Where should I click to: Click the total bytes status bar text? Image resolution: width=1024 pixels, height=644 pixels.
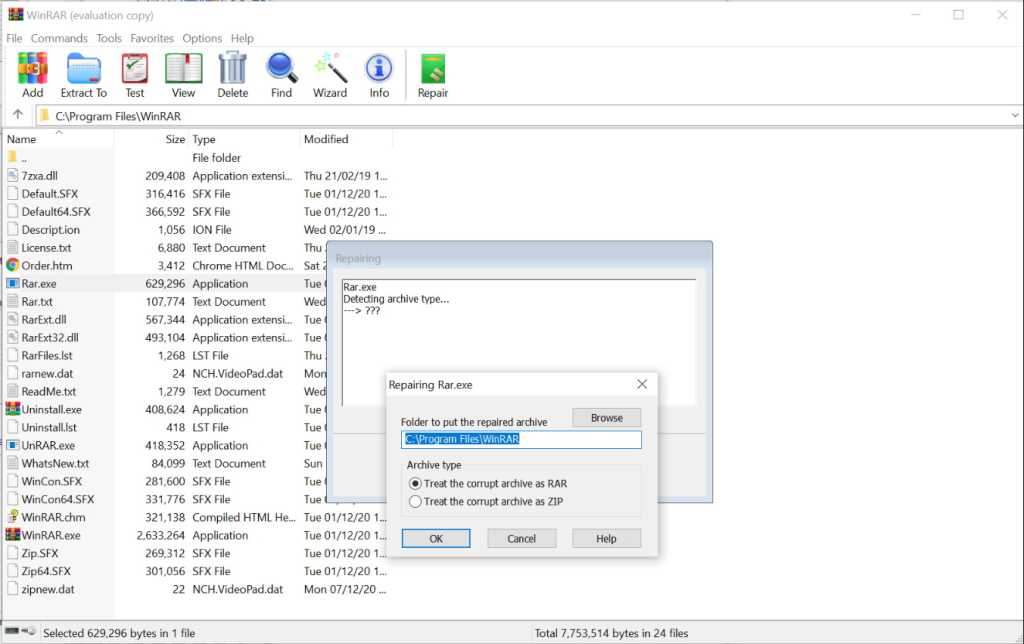[x=611, y=632]
